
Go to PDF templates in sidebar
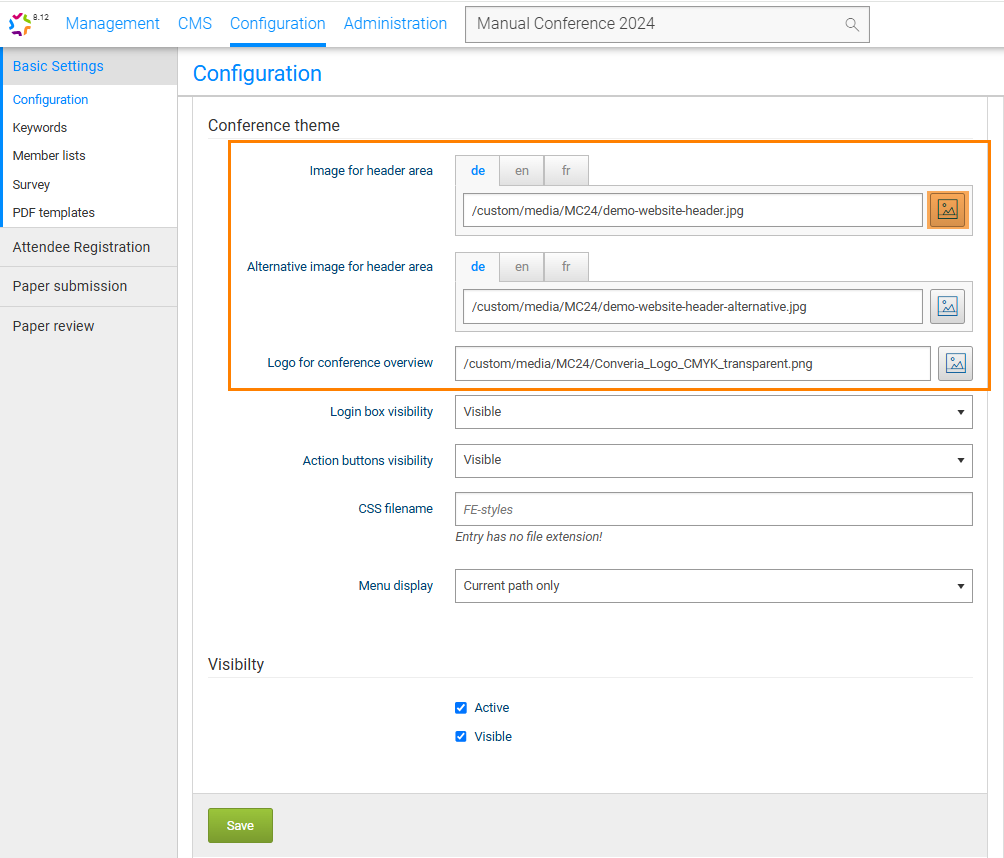(x=54, y=213)
